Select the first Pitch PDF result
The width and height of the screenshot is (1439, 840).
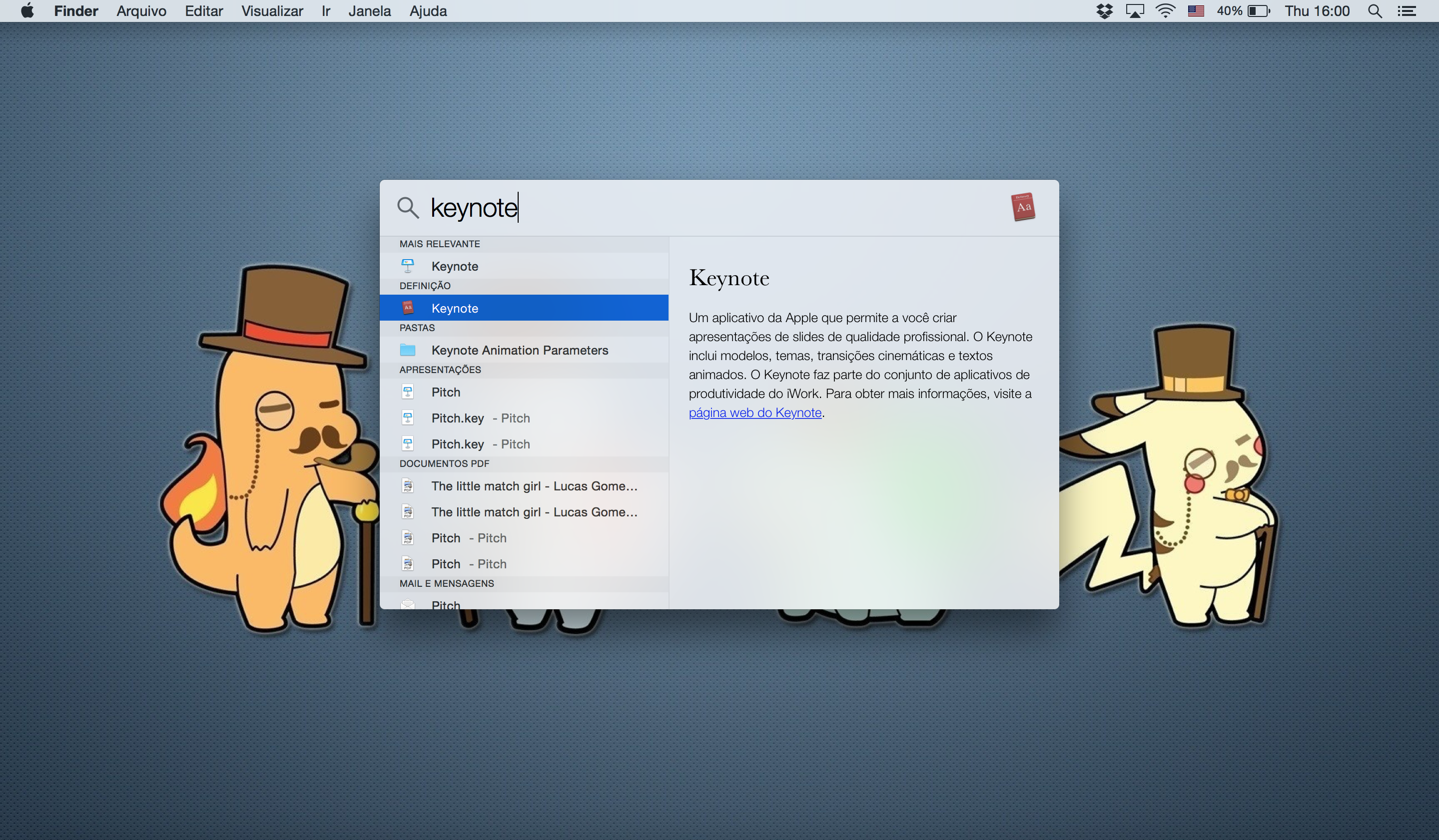point(524,538)
